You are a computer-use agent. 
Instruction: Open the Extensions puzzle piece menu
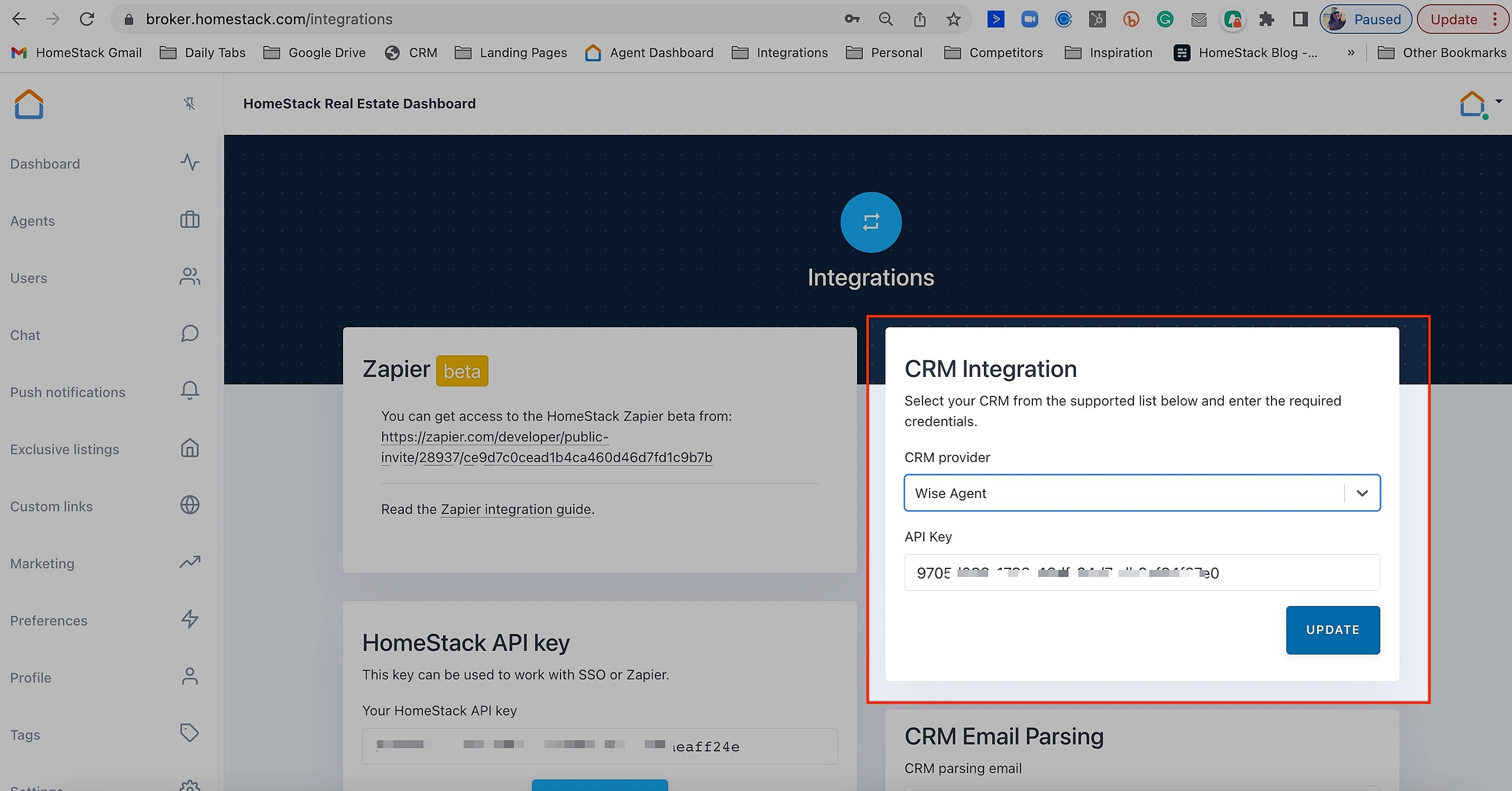tap(1266, 19)
